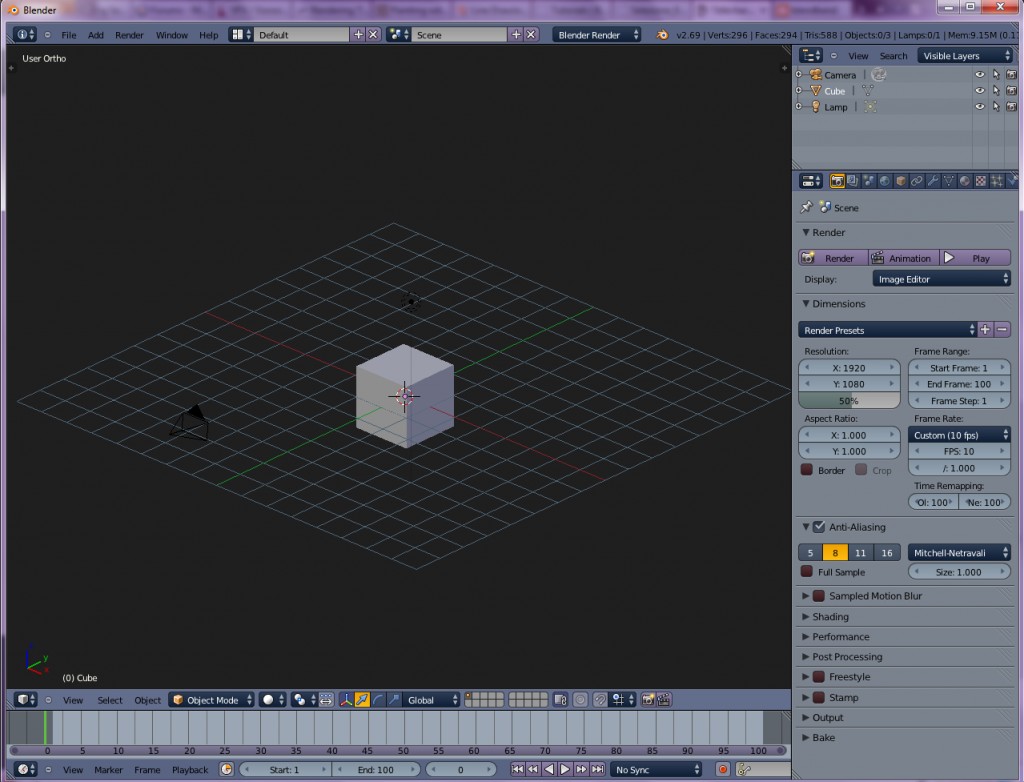Viewport: 1024px width, 782px height.
Task: Open the Texture checkered properties icon
Action: click(979, 180)
